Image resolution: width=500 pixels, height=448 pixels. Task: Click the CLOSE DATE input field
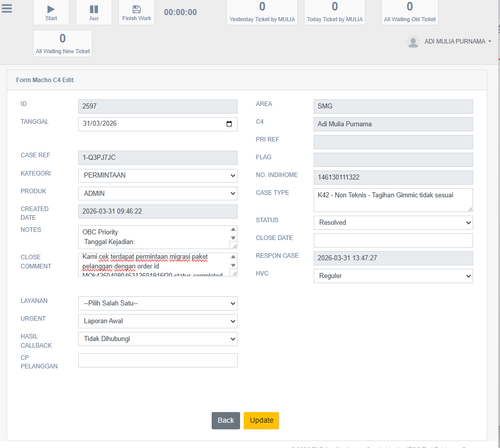[393, 240]
